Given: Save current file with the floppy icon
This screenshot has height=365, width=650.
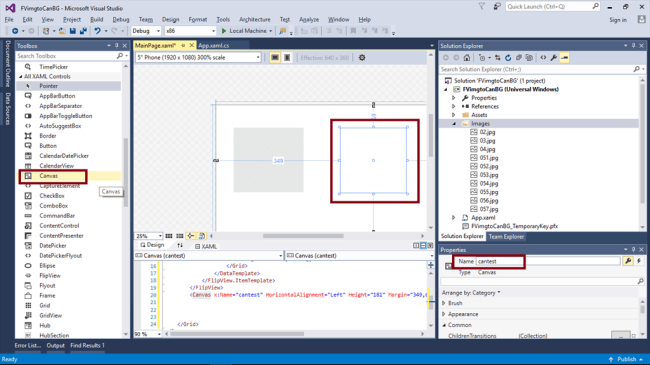Looking at the screenshot, I should [x=73, y=31].
